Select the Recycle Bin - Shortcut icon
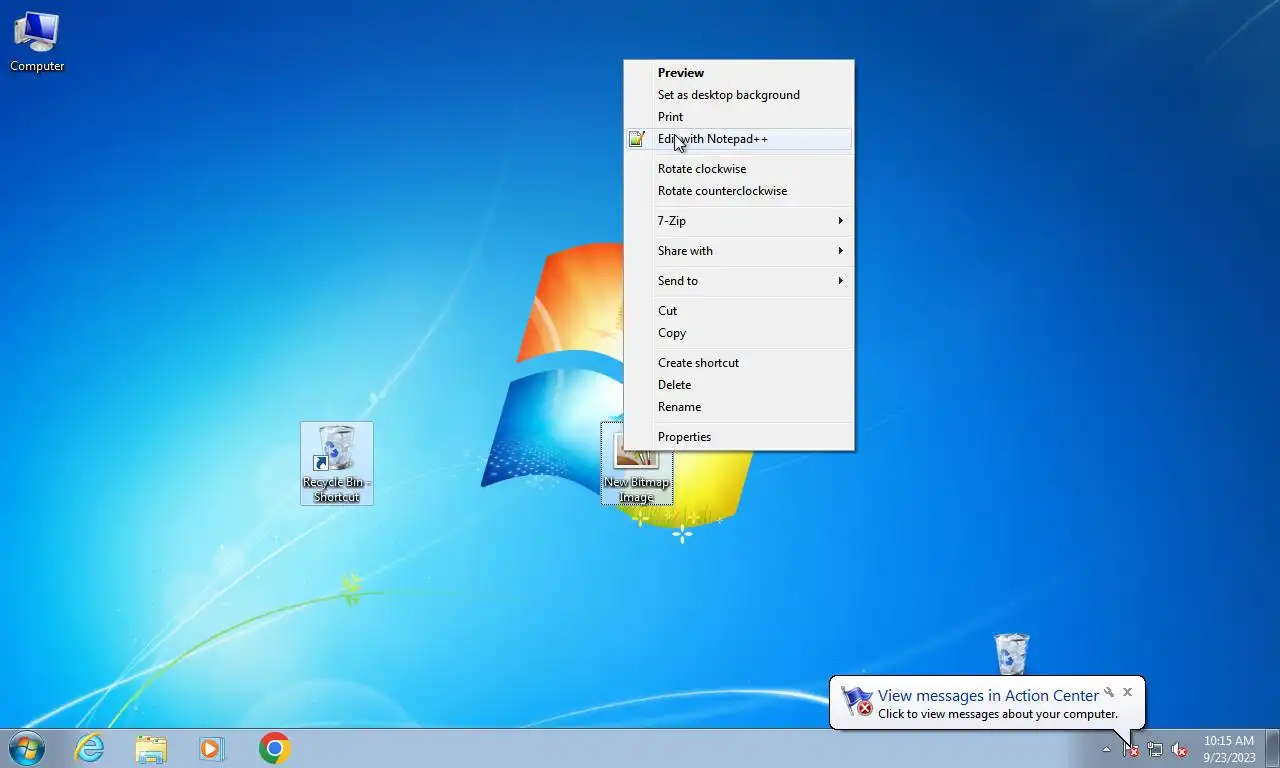1280x768 pixels. pos(337,463)
